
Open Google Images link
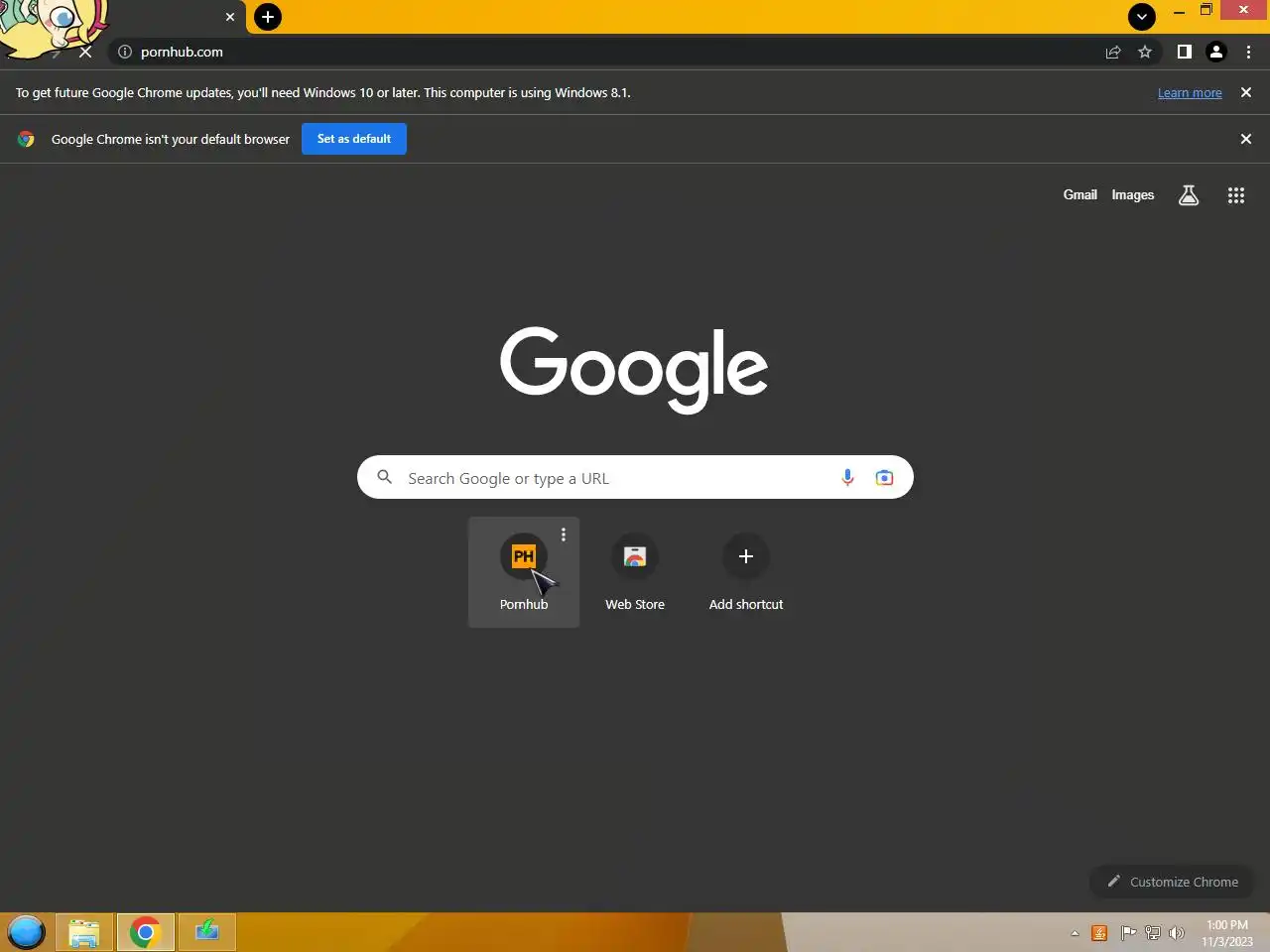tap(1132, 195)
